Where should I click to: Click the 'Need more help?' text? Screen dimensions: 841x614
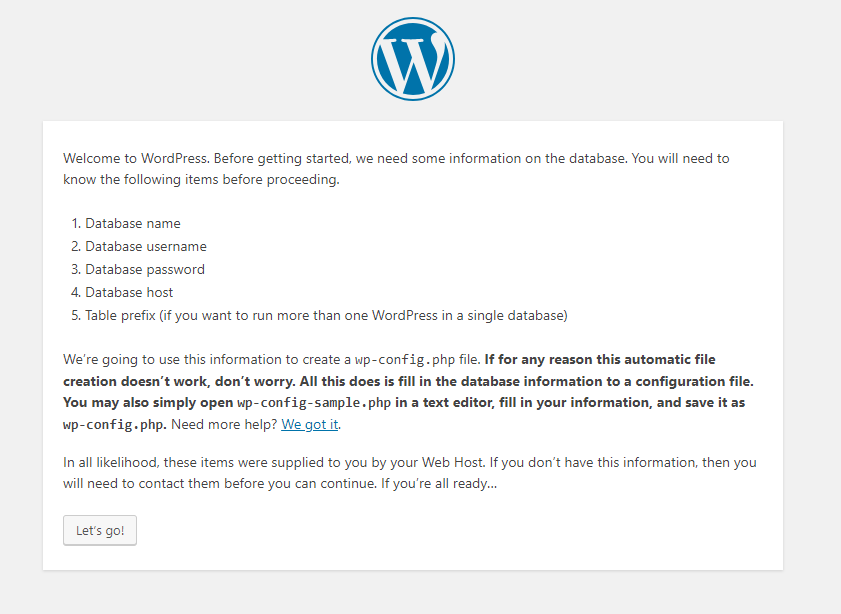[x=224, y=424]
